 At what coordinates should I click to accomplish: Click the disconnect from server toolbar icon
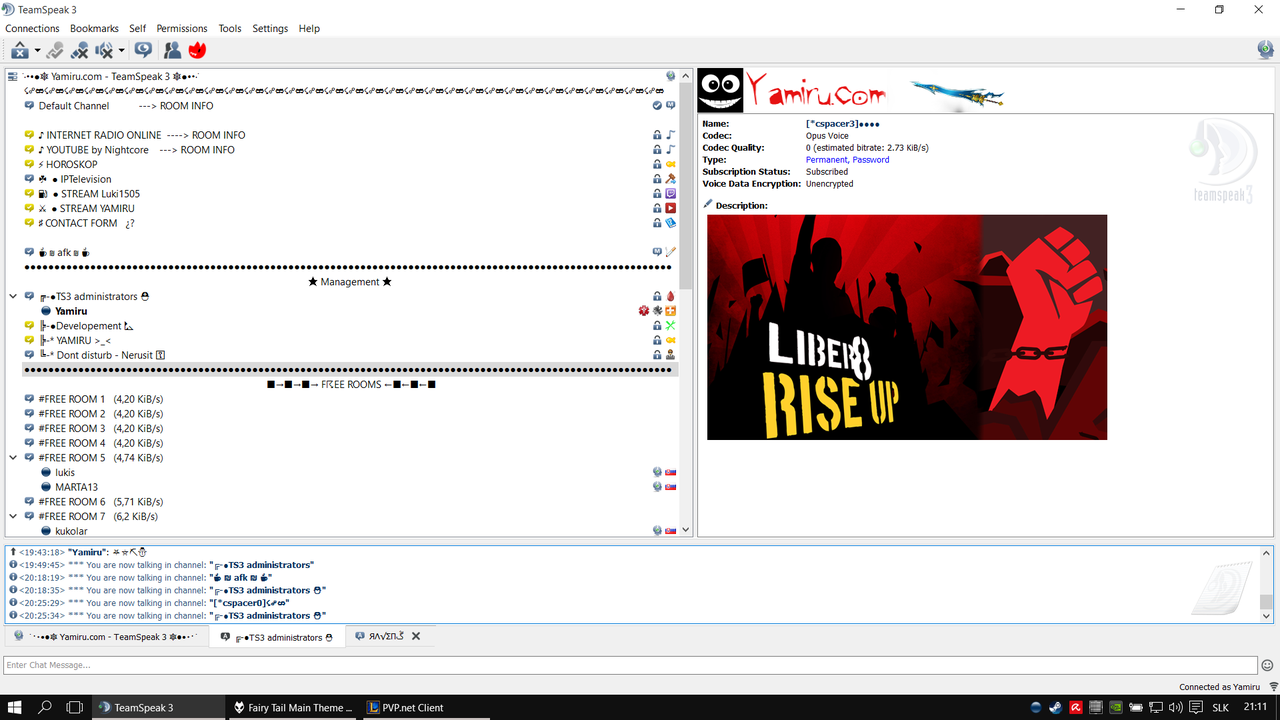20,50
